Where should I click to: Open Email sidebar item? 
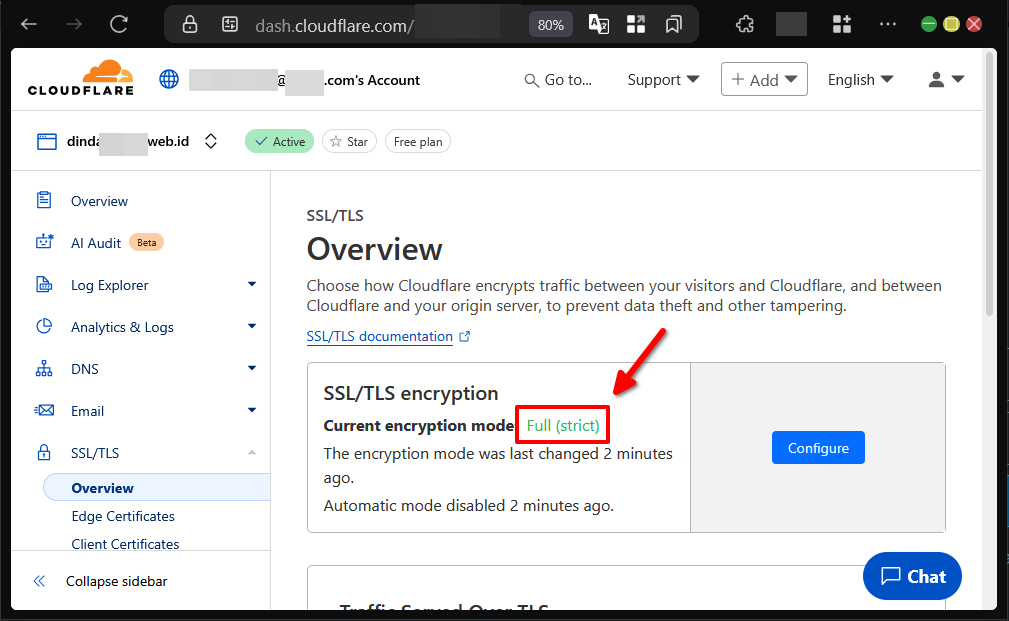(87, 411)
